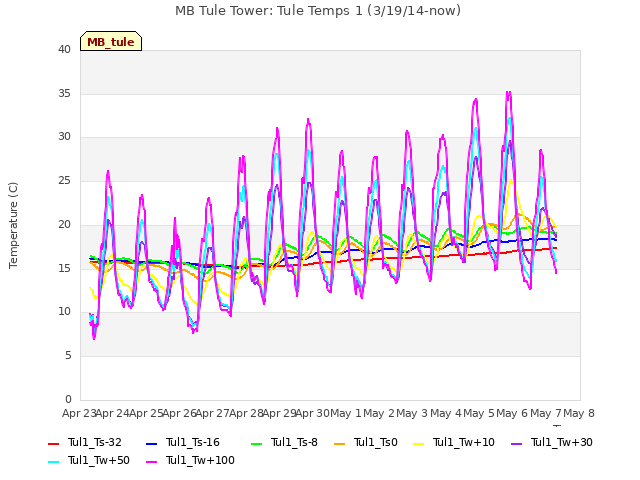Click the 0 y-axis tick label
The width and height of the screenshot is (640, 480).
tap(68, 399)
